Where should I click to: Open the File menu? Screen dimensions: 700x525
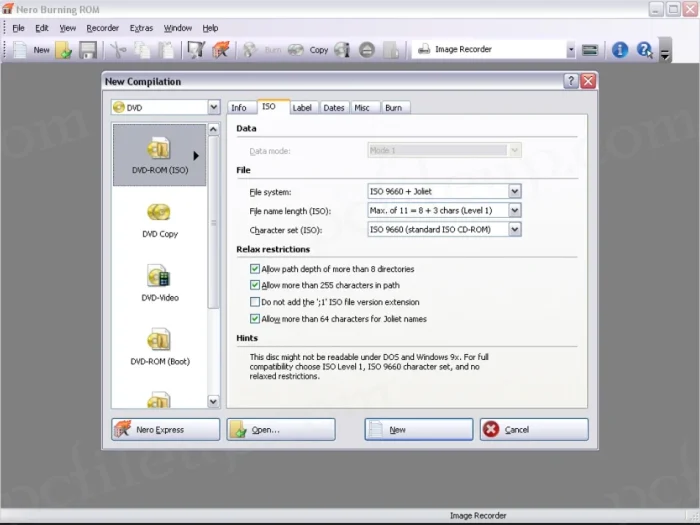18,28
